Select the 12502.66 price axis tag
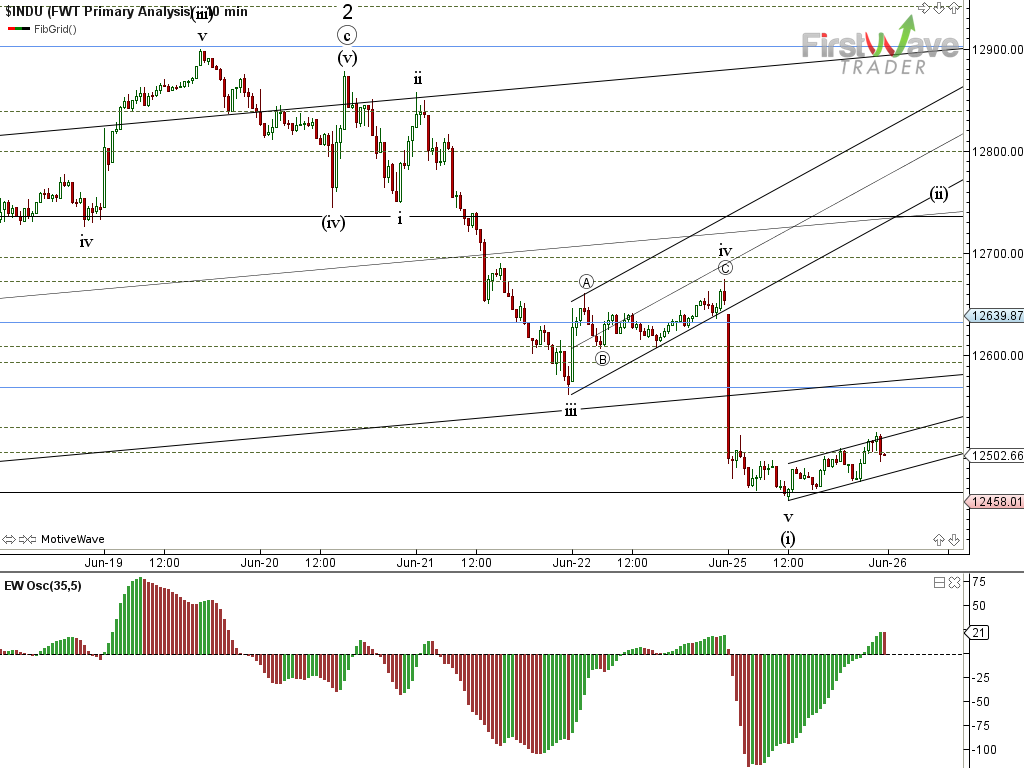This screenshot has height=768, width=1024. click(x=995, y=456)
